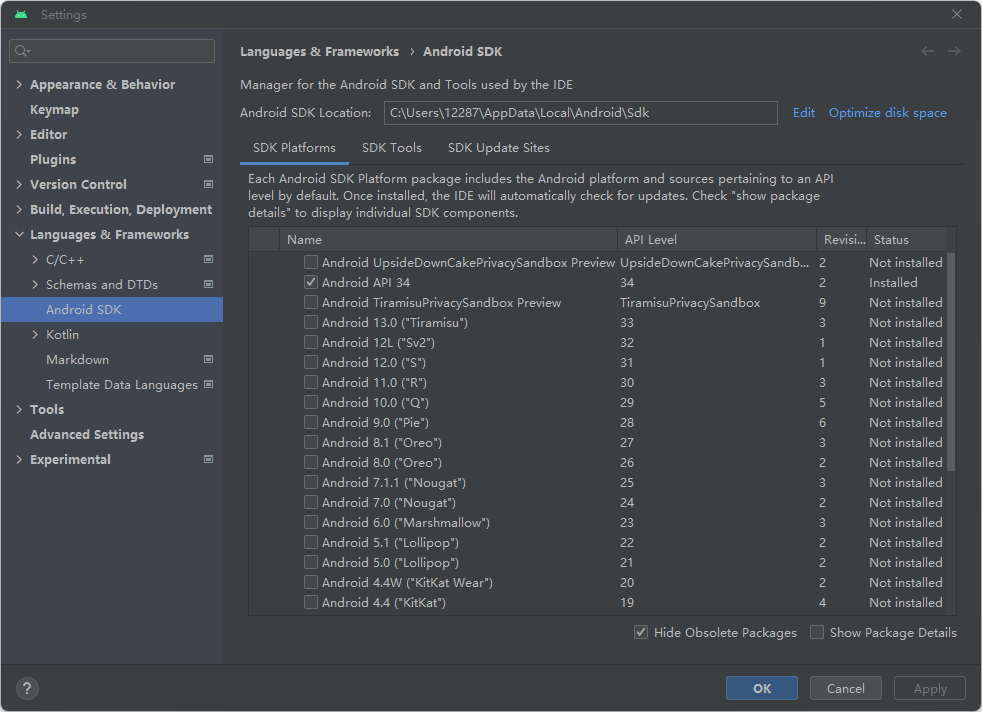Confirm with the OK button
Viewport: 982px width, 712px height.
(762, 689)
